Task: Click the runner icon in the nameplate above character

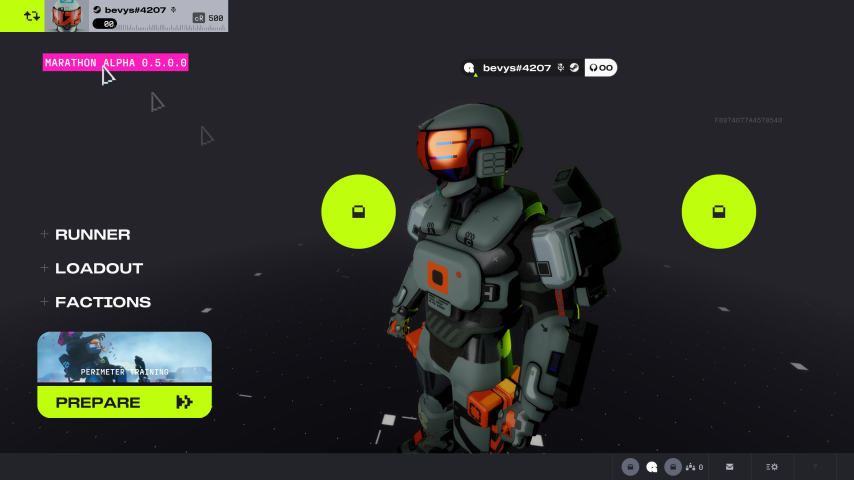Action: click(469, 68)
